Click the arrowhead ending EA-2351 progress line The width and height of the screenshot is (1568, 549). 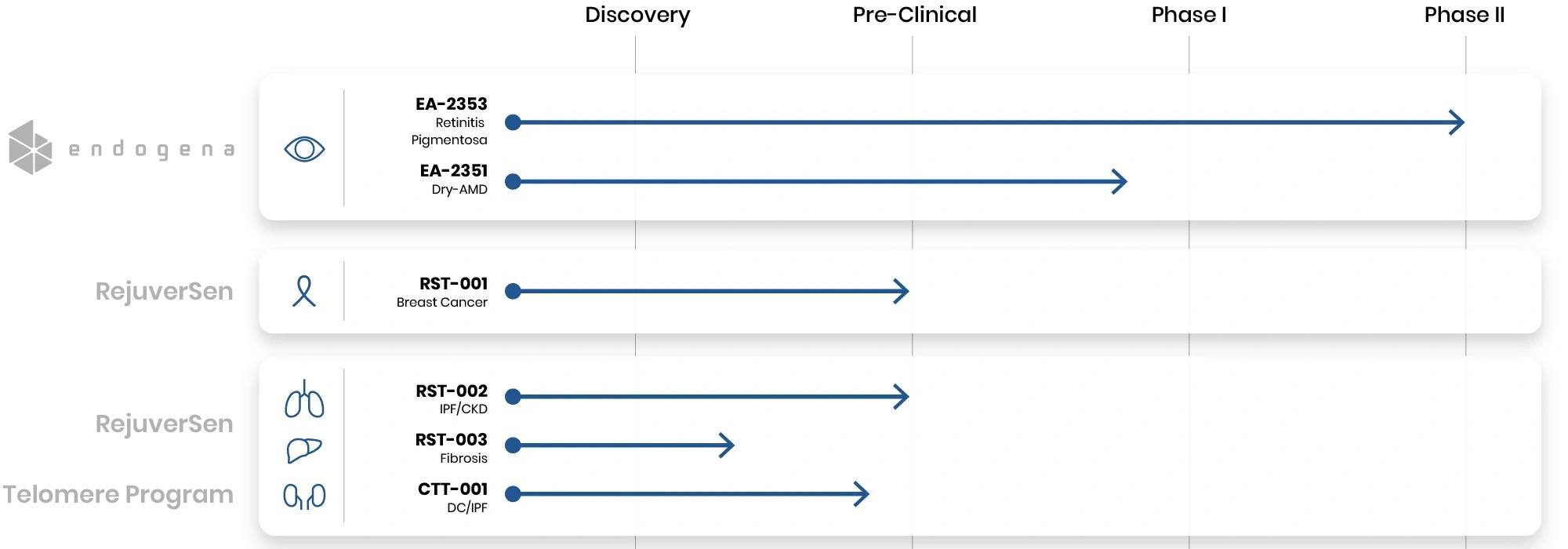[1120, 182]
